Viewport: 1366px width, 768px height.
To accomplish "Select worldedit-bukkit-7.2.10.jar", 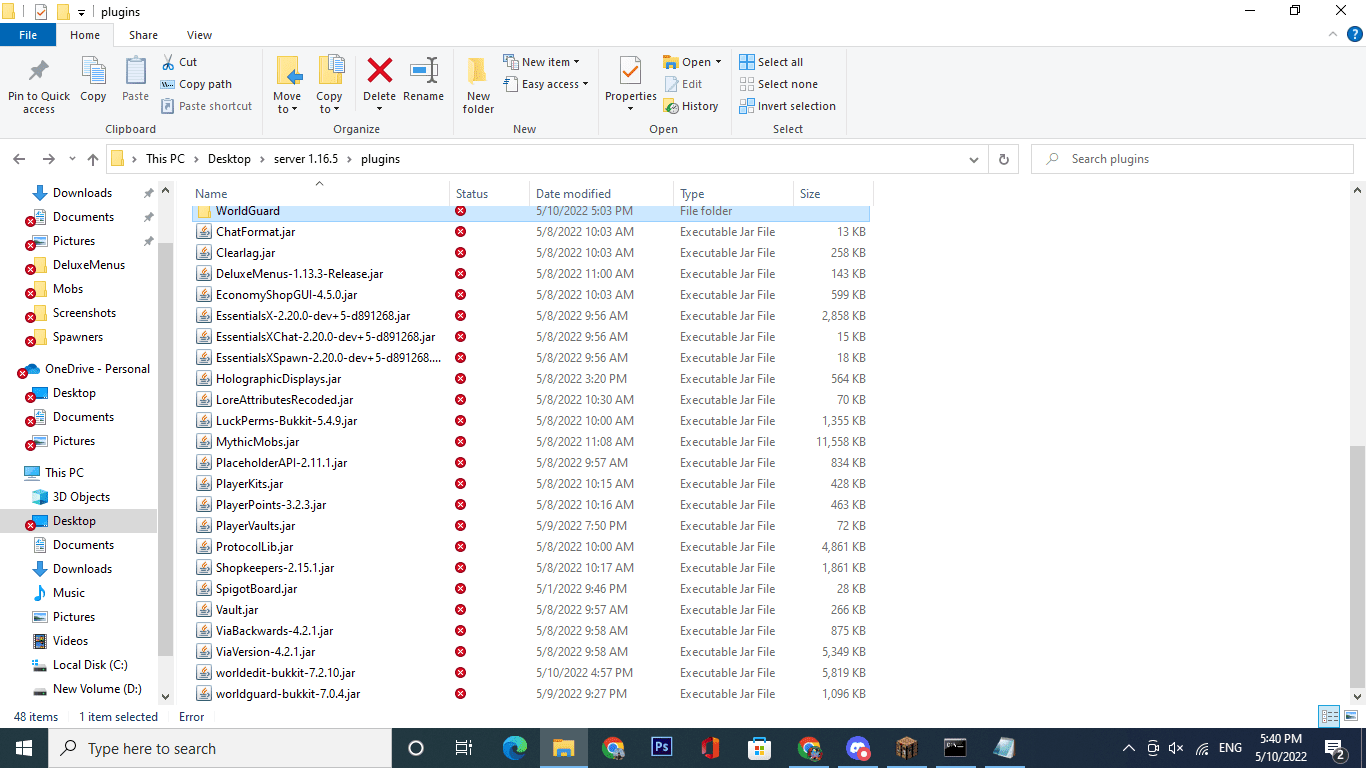I will coord(530,673).
